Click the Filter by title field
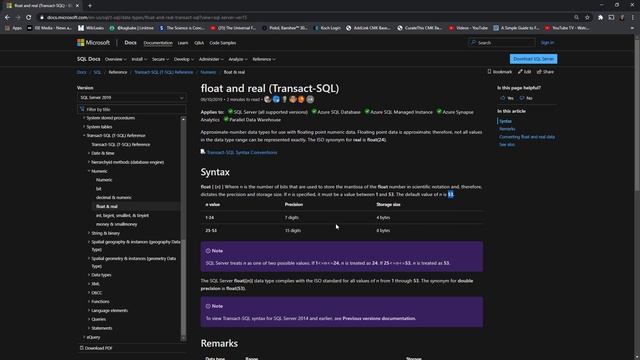The height and width of the screenshot is (360, 640). click(131, 109)
